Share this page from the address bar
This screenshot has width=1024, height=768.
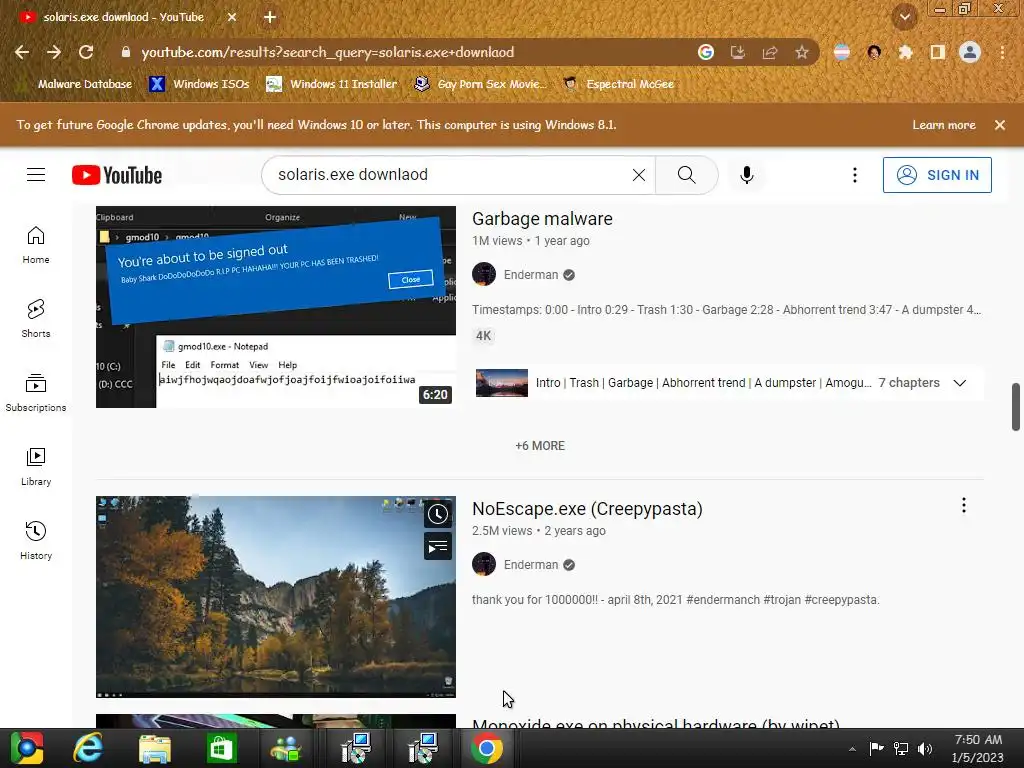(770, 52)
